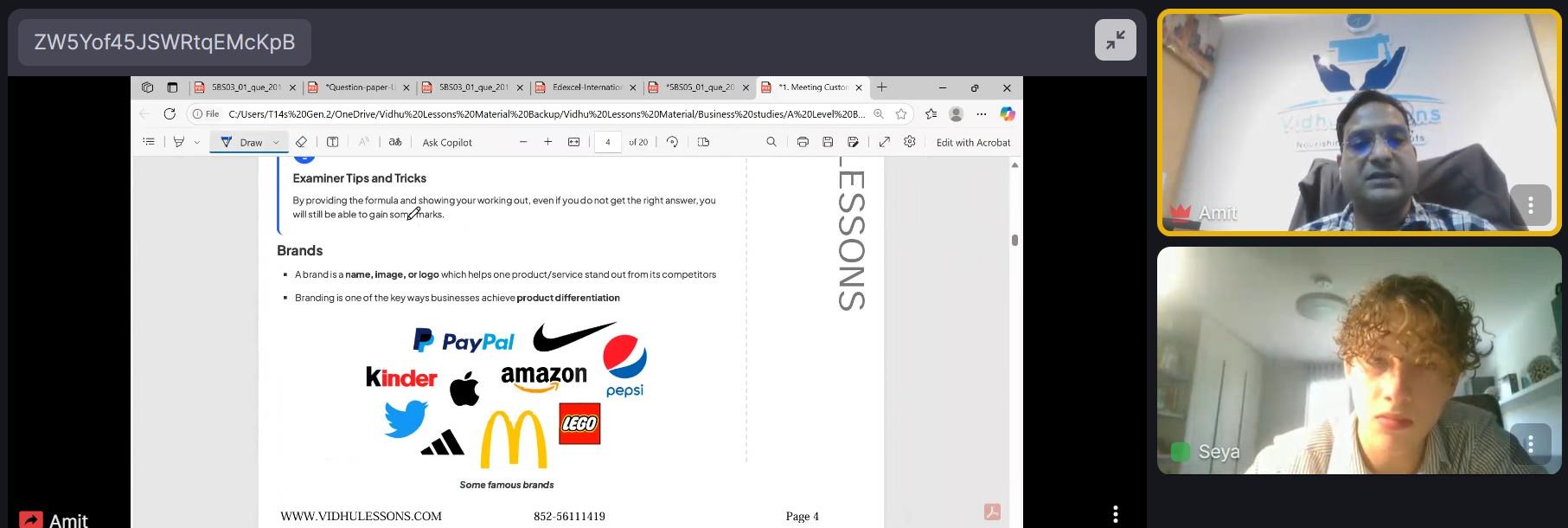Click the Ask Copilot button
The width and height of the screenshot is (1568, 528).
[x=447, y=142]
